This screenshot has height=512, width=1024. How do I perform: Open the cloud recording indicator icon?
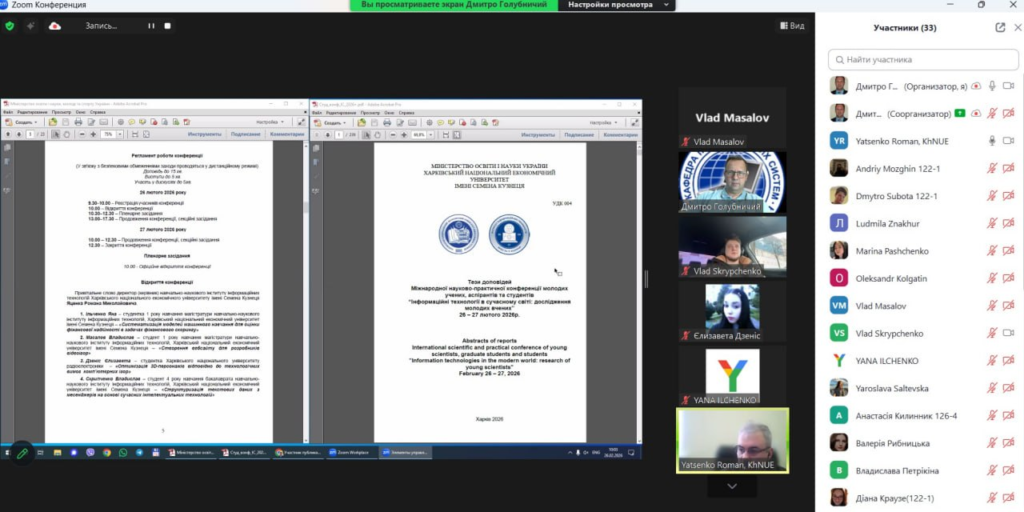coord(54,26)
